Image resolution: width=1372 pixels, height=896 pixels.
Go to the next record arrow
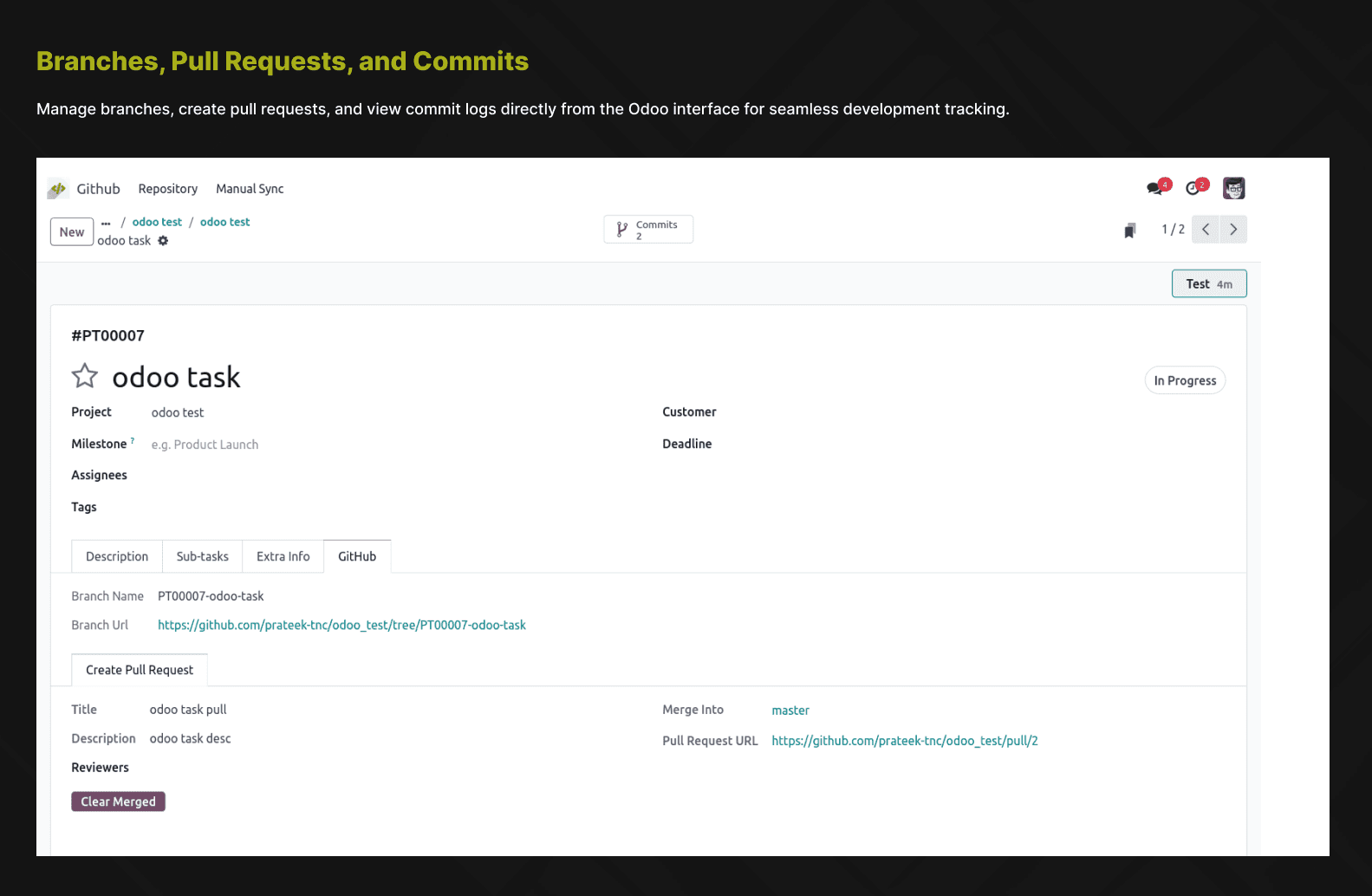coord(1233,230)
